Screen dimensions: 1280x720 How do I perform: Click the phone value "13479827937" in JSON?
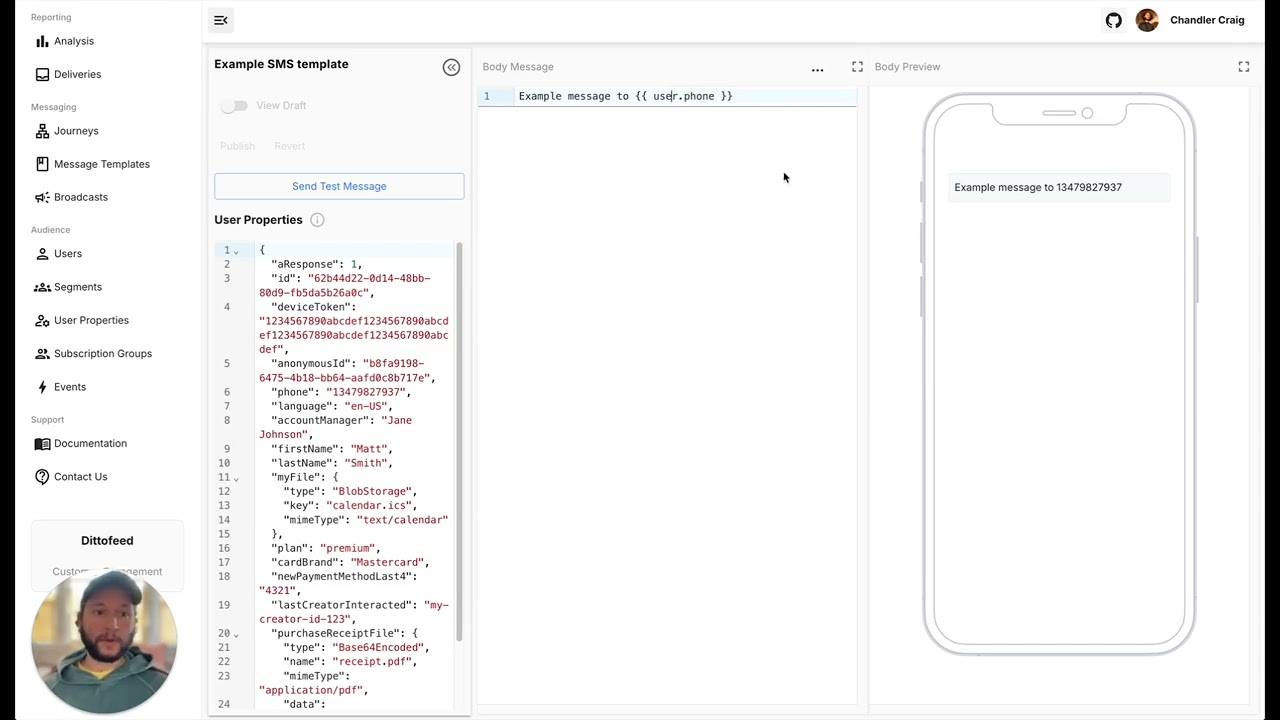pos(365,392)
